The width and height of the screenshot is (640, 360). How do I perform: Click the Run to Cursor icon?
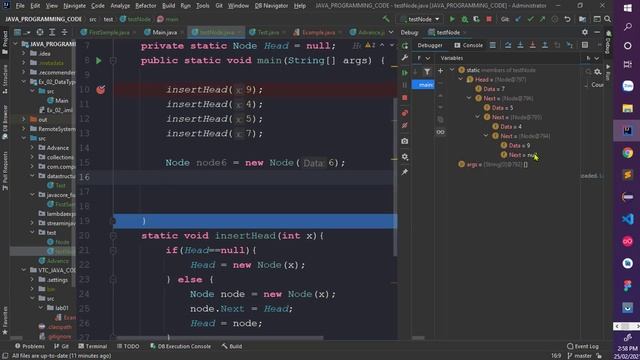point(570,45)
